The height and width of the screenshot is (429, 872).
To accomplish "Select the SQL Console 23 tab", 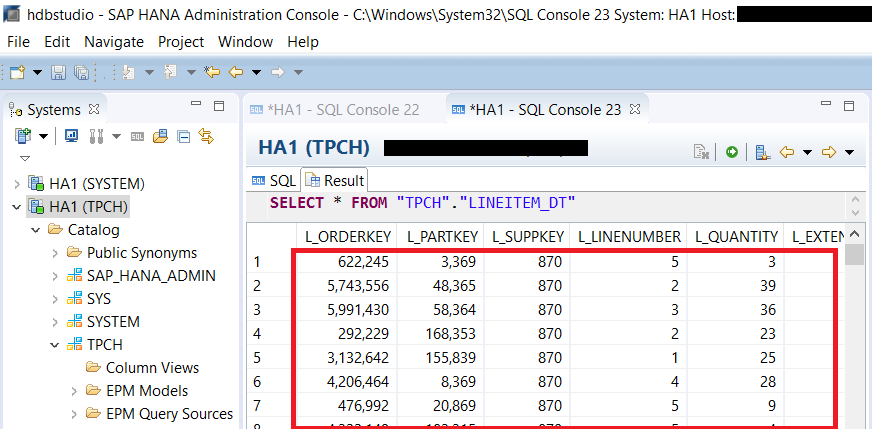I will click(x=536, y=110).
